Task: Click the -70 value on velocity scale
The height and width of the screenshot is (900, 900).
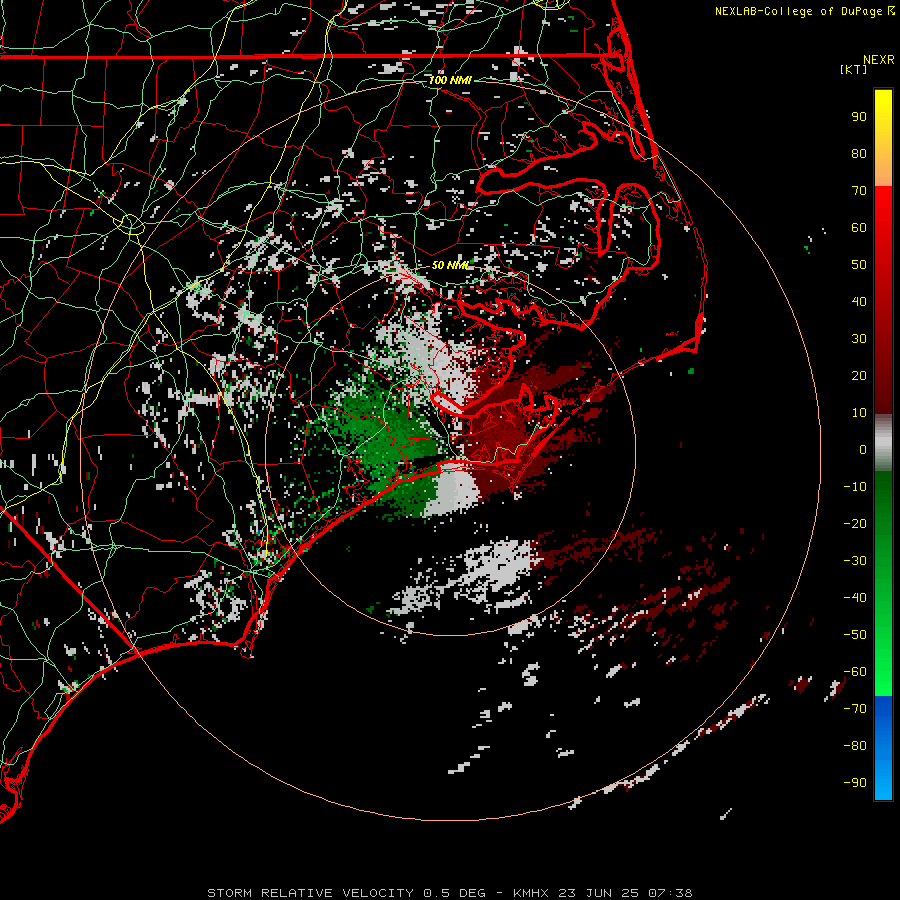Action: pyautogui.click(x=855, y=709)
